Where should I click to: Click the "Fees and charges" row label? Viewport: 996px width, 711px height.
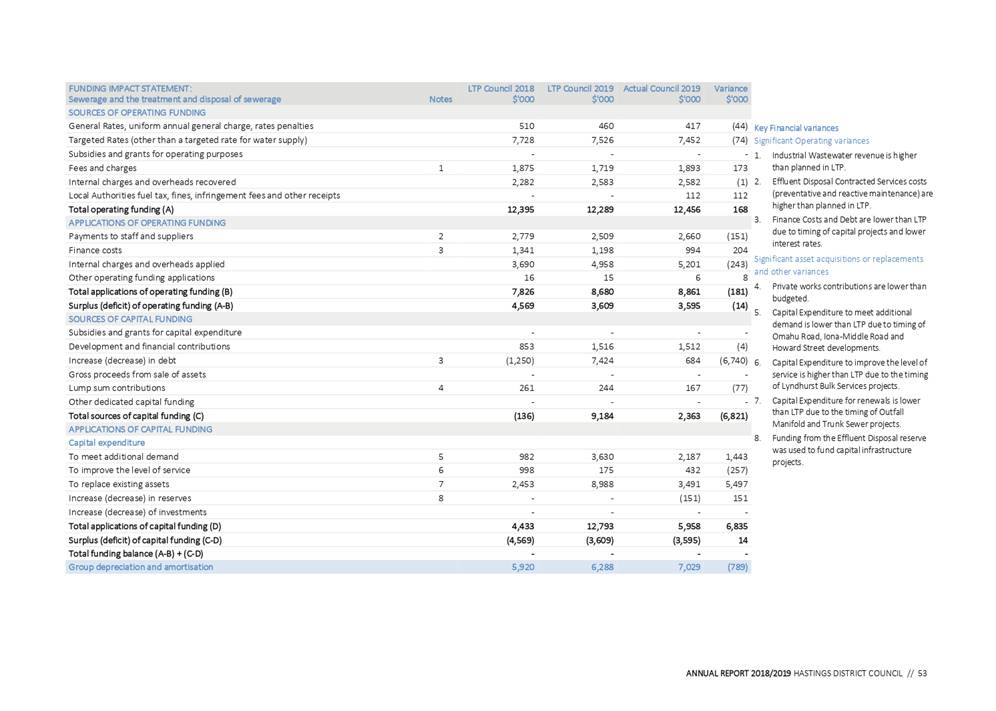pos(102,168)
